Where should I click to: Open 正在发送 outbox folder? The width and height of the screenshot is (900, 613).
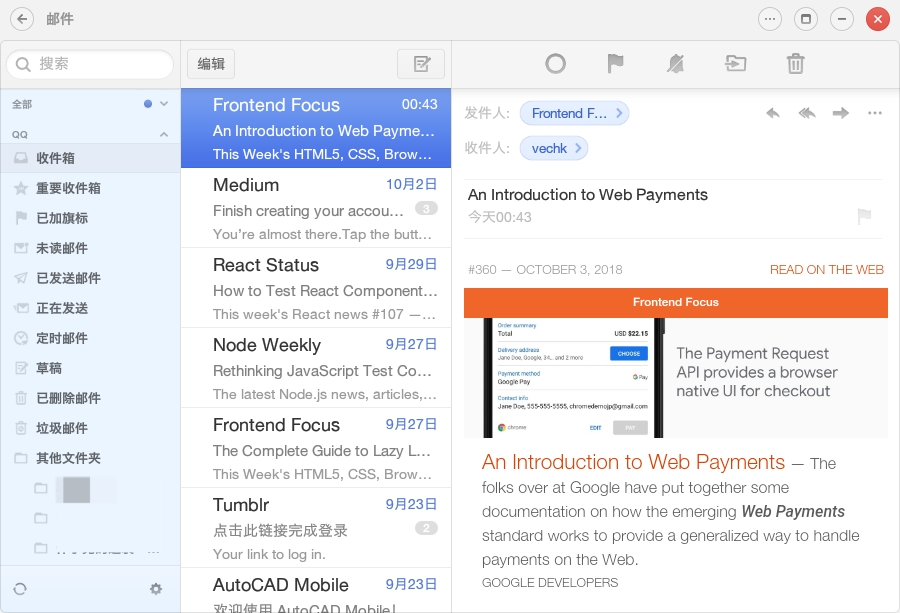click(x=90, y=308)
